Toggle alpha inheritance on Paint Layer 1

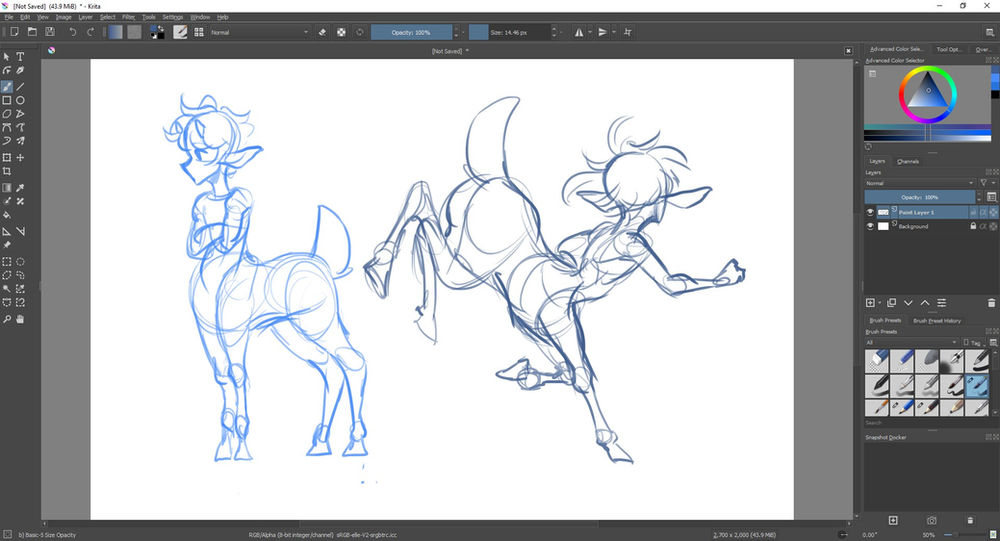tap(983, 212)
